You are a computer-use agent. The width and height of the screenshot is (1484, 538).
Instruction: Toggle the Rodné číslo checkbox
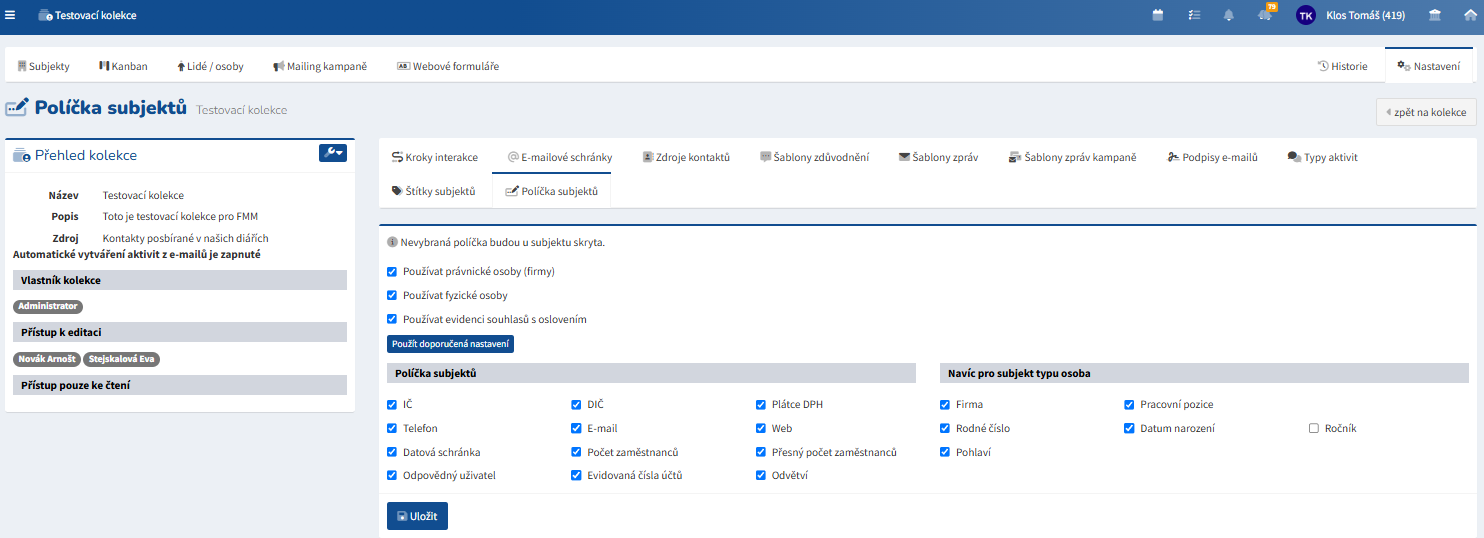945,428
